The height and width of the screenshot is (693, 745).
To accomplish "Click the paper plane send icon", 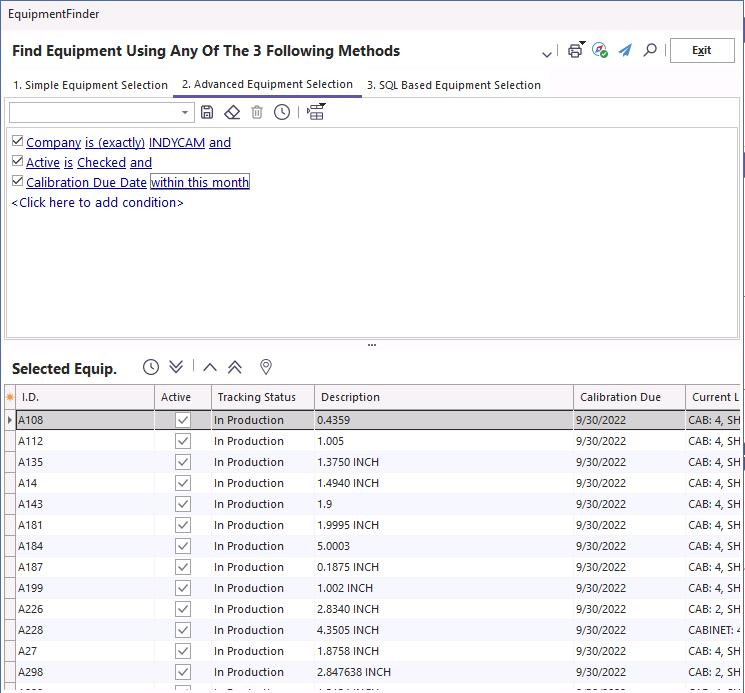I will coord(625,50).
